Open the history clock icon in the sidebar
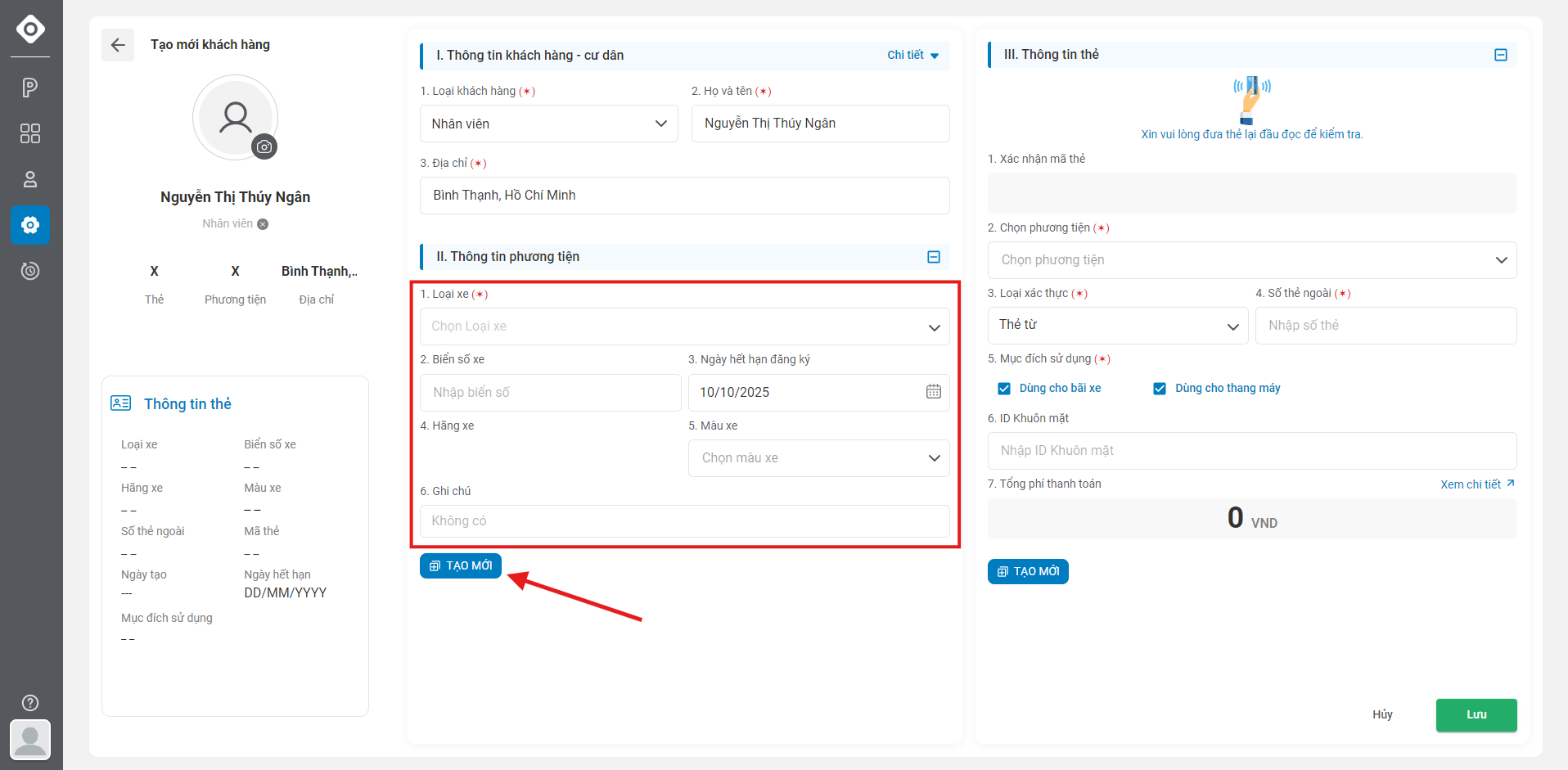 click(x=30, y=271)
